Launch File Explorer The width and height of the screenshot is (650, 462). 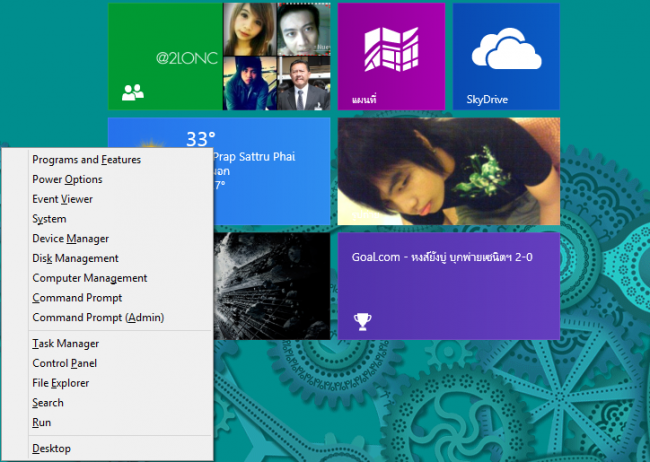[60, 383]
